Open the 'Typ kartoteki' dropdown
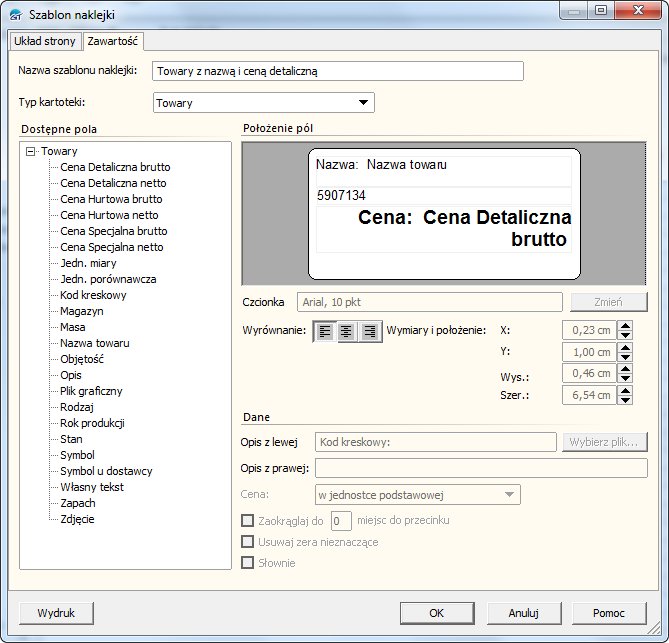 [363, 103]
